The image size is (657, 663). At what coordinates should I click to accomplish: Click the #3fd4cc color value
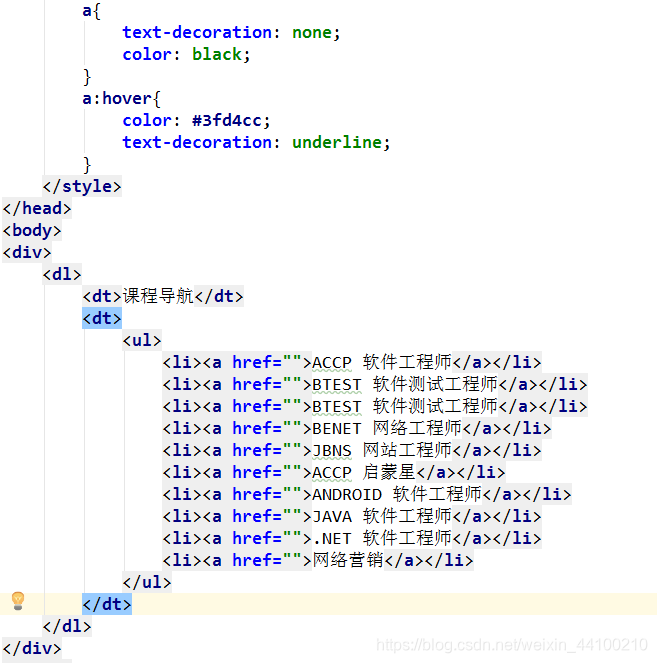pos(227,121)
